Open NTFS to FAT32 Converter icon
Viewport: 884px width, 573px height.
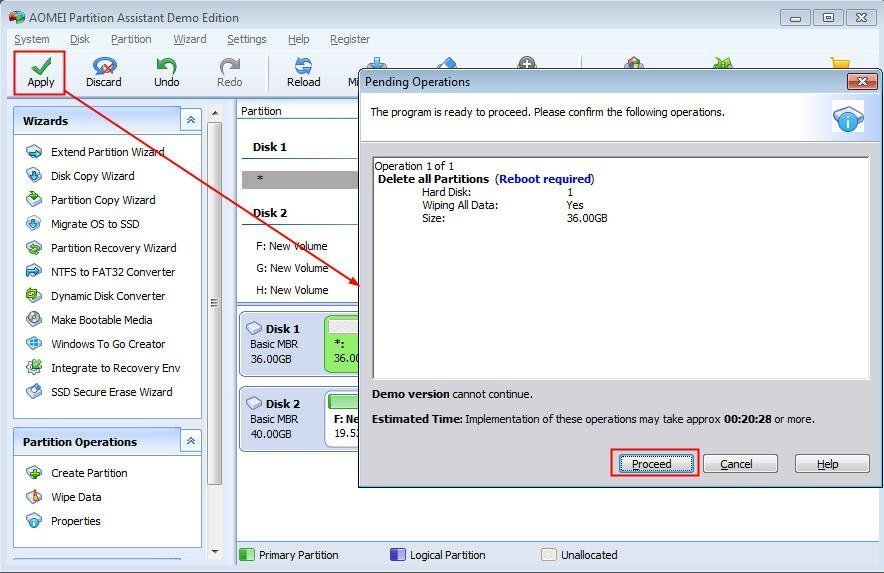(34, 271)
